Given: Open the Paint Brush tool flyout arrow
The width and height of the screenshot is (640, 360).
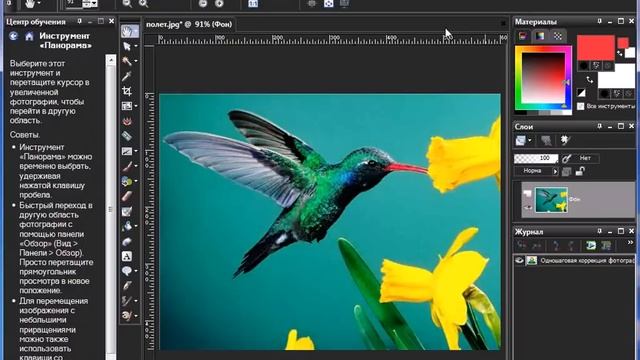Looking at the screenshot, I should [136, 166].
